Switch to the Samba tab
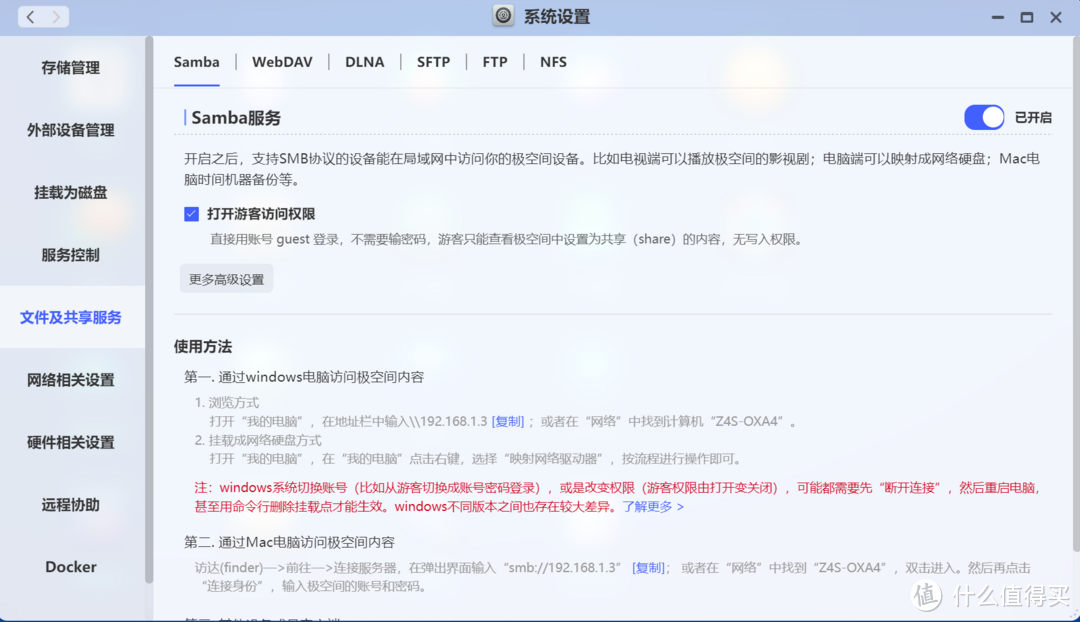The height and width of the screenshot is (622, 1080). [196, 62]
